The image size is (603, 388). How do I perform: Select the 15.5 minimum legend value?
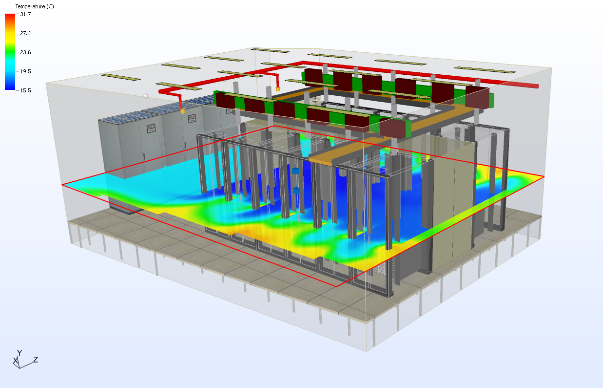point(25,90)
